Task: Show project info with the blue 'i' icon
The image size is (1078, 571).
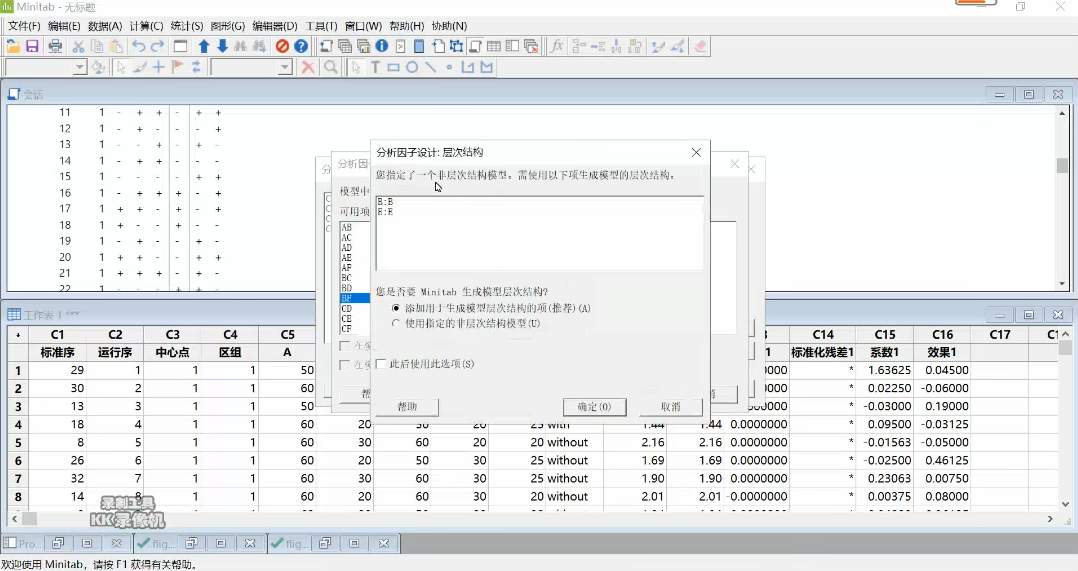Action: coord(382,46)
